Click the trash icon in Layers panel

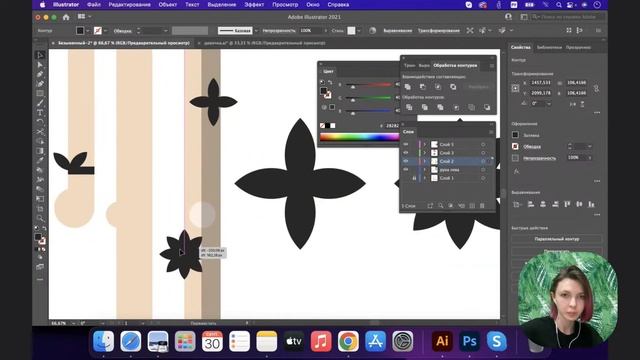tap(482, 206)
